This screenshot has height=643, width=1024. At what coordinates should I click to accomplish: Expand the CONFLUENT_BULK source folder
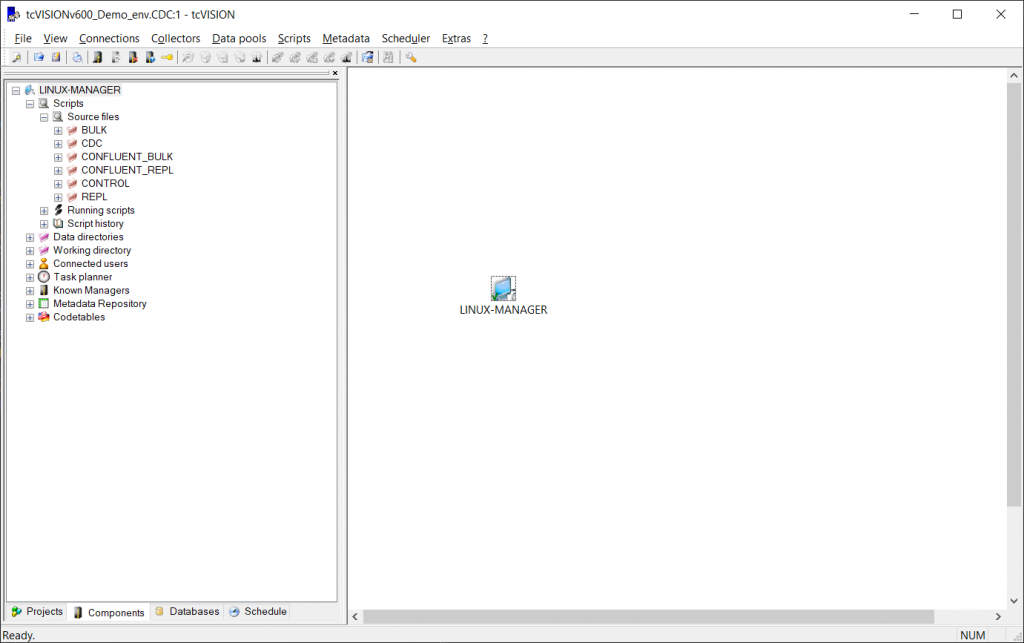[58, 157]
